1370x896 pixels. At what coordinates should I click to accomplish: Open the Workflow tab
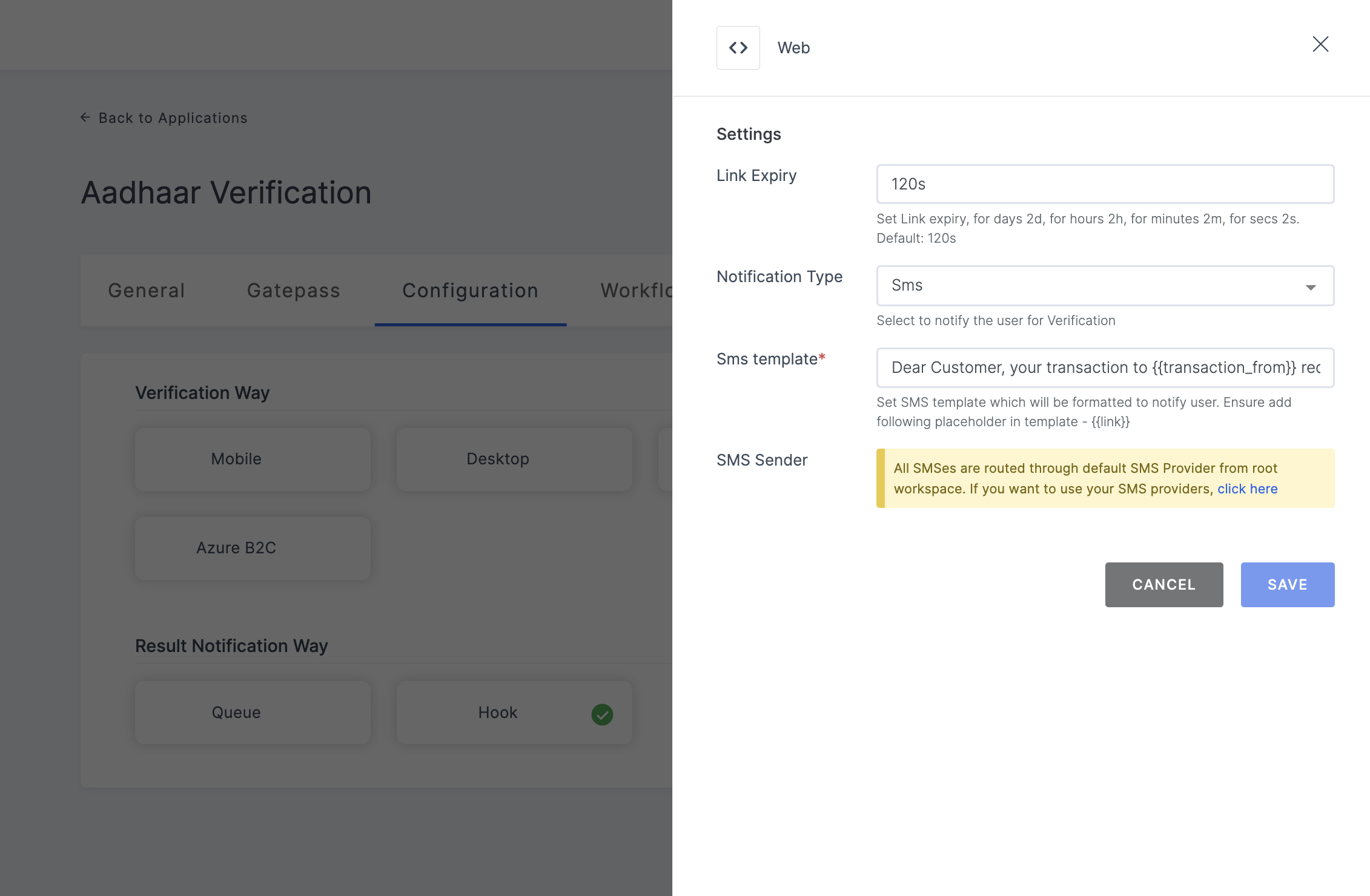[637, 291]
